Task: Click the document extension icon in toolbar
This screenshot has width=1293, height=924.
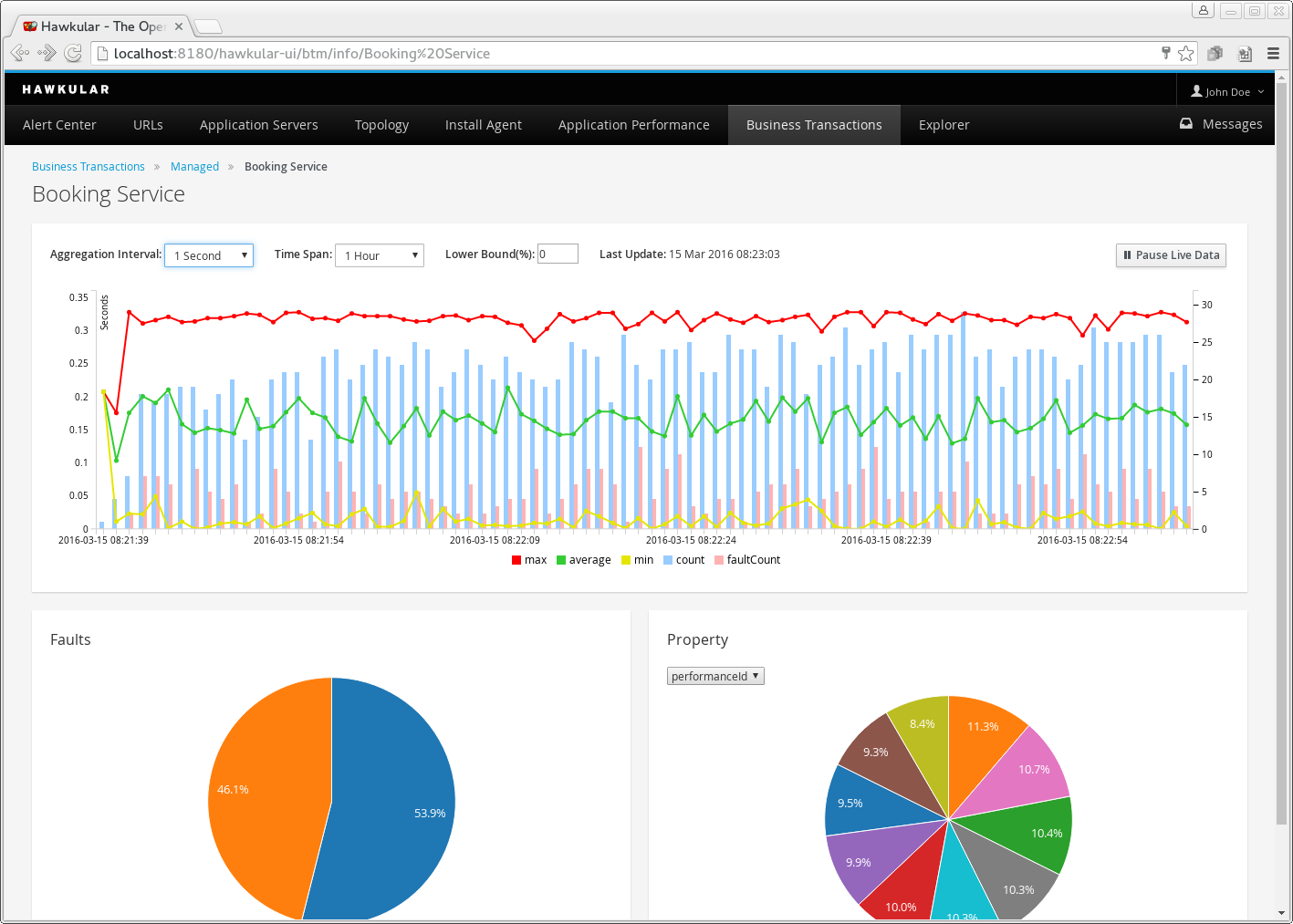Action: point(1245,53)
